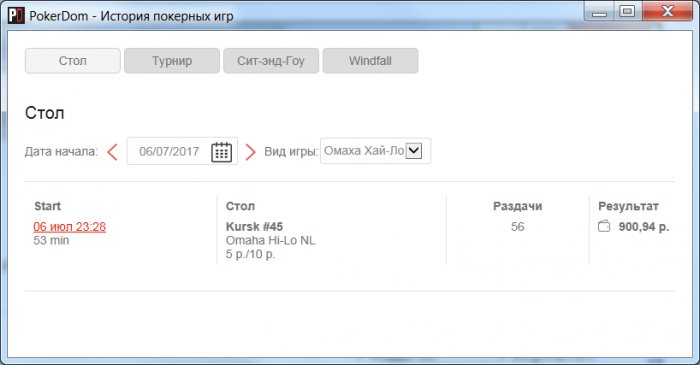Click the PokerDom logo in title bar

click(x=16, y=16)
